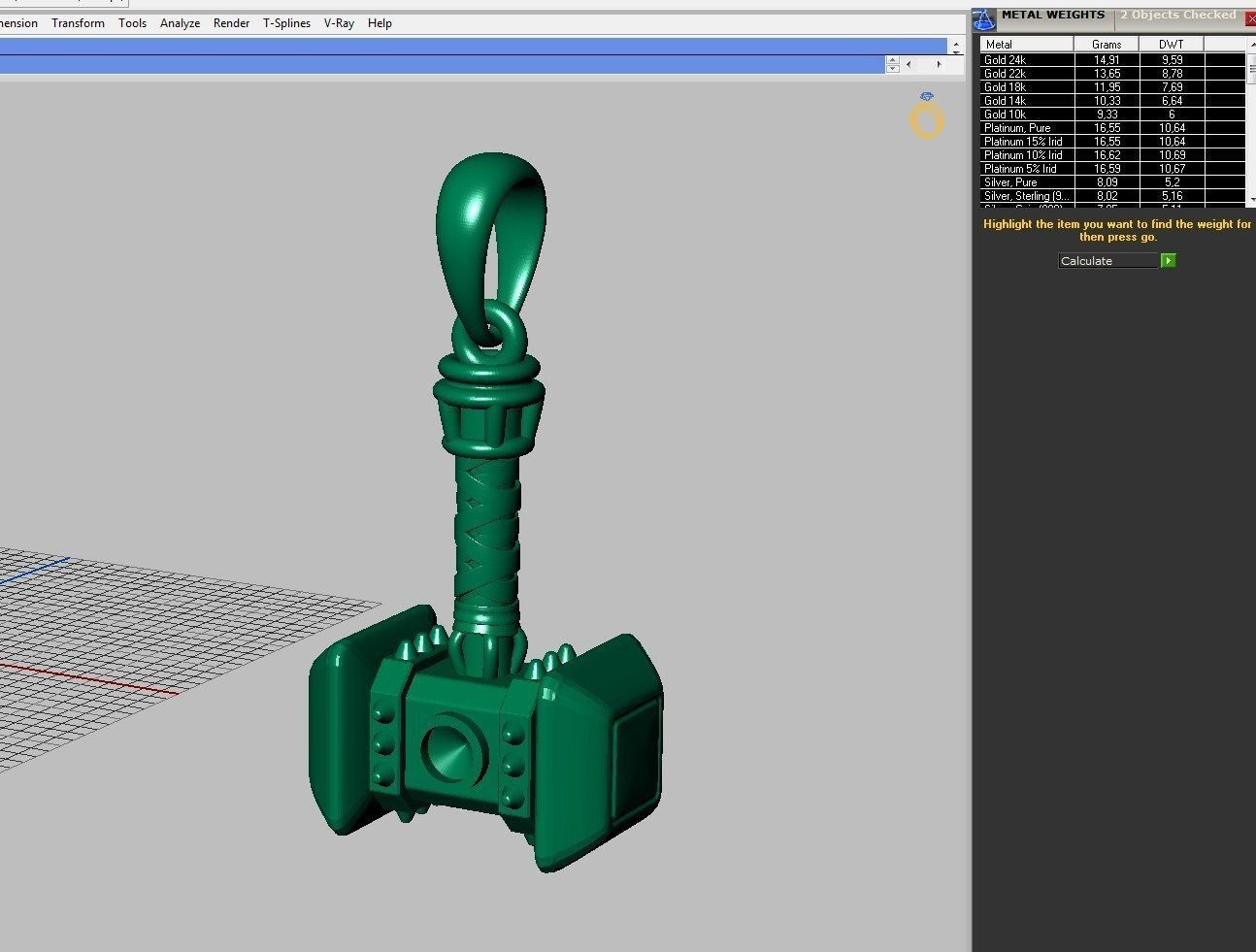Screen dimensions: 1256x952
Task: Select the Silver, Sterling row
Action: (1112, 195)
